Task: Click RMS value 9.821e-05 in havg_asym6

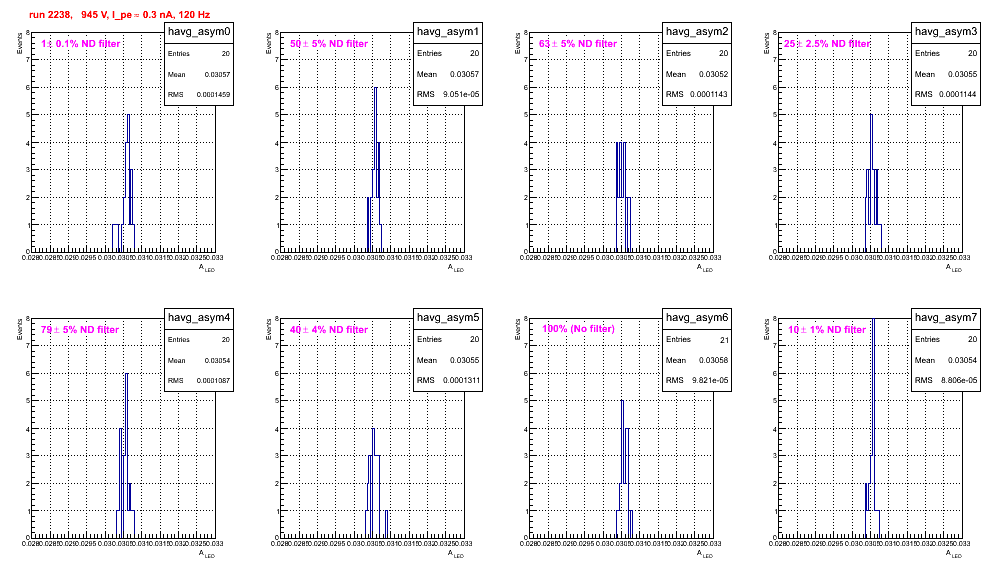Action: pyautogui.click(x=710, y=381)
